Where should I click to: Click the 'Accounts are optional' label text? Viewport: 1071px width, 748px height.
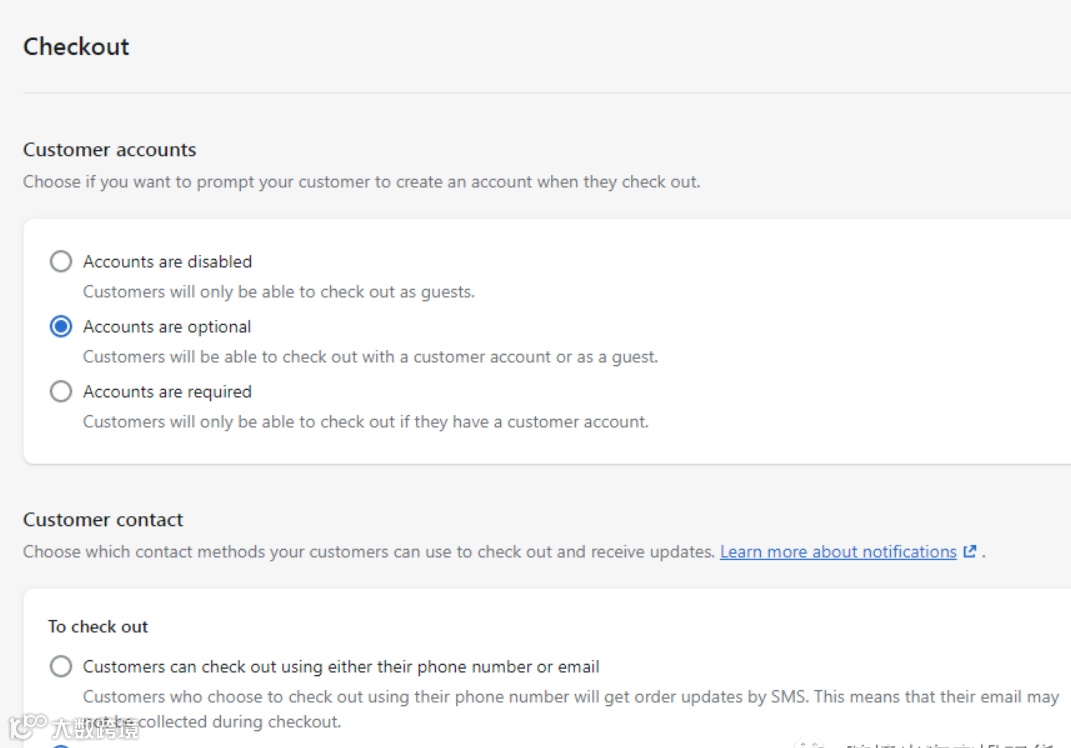click(x=167, y=327)
